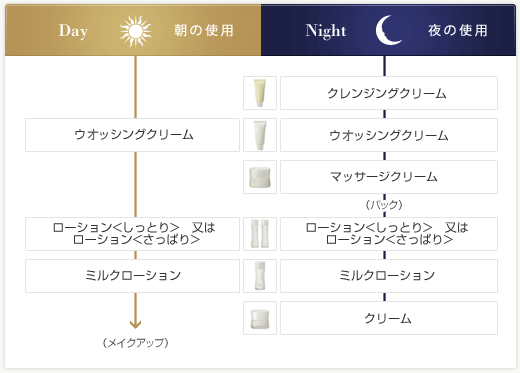Click the two lotion bottles image
This screenshot has width=520, height=373.
click(x=260, y=234)
